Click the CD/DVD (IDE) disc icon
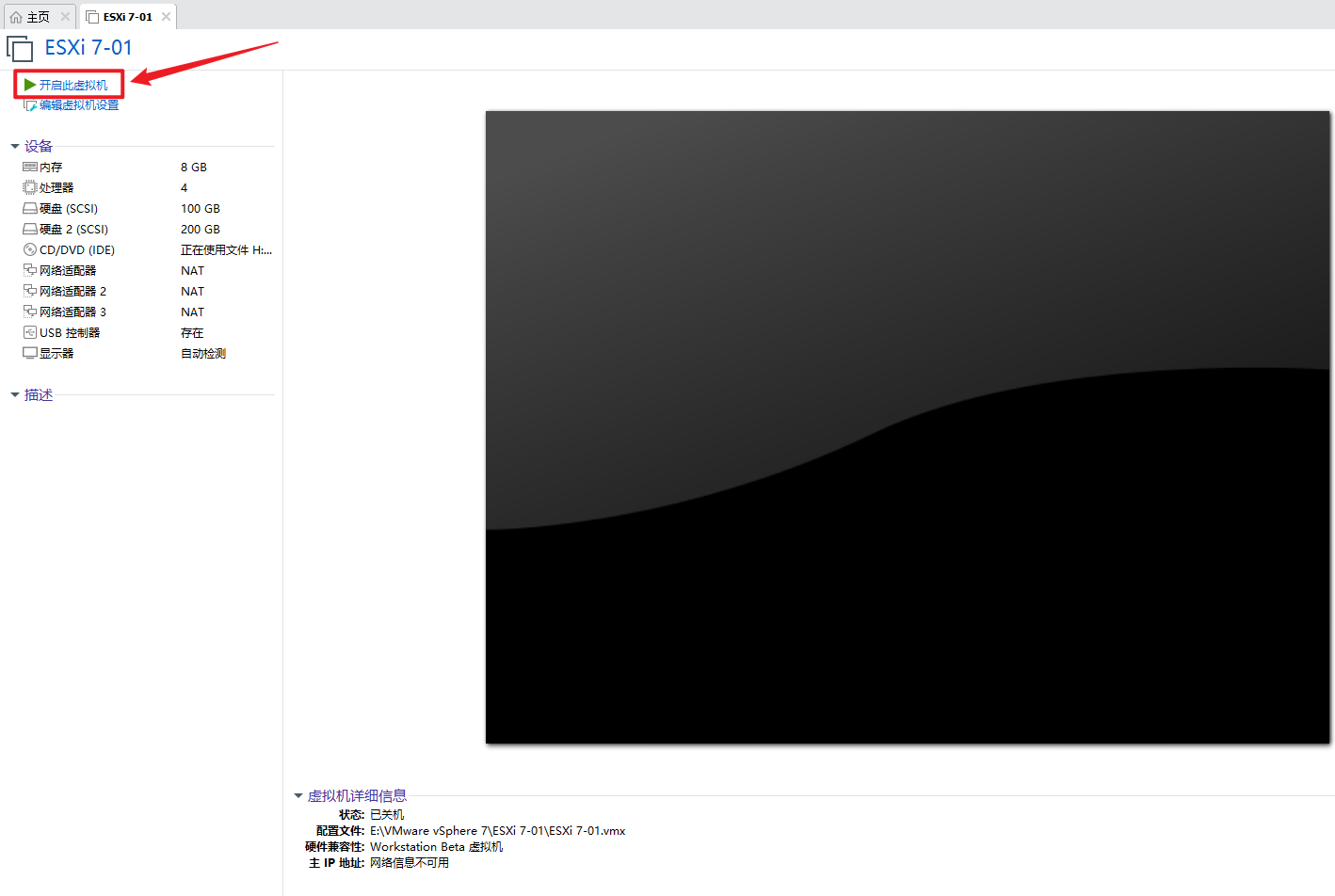Screen dimensions: 1335x896 (30, 249)
